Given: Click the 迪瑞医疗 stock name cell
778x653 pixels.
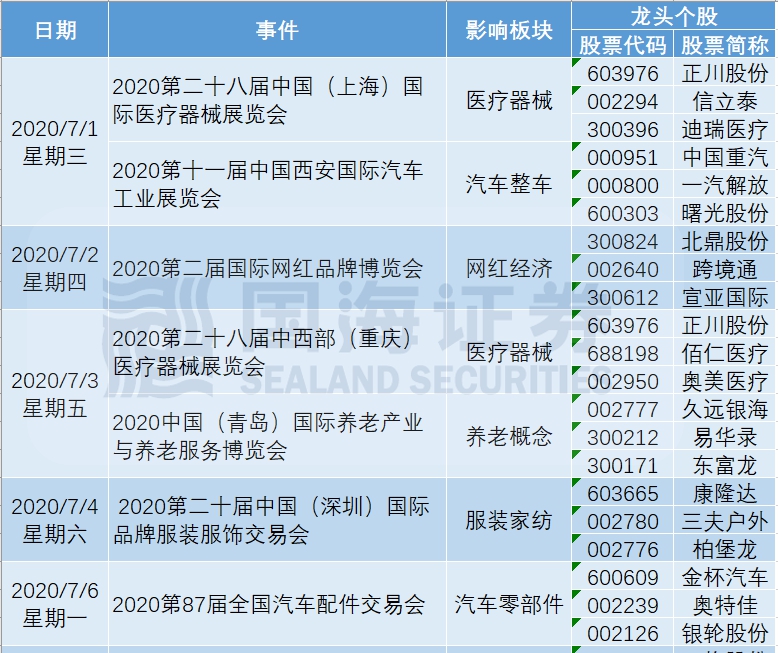Looking at the screenshot, I should (x=725, y=130).
